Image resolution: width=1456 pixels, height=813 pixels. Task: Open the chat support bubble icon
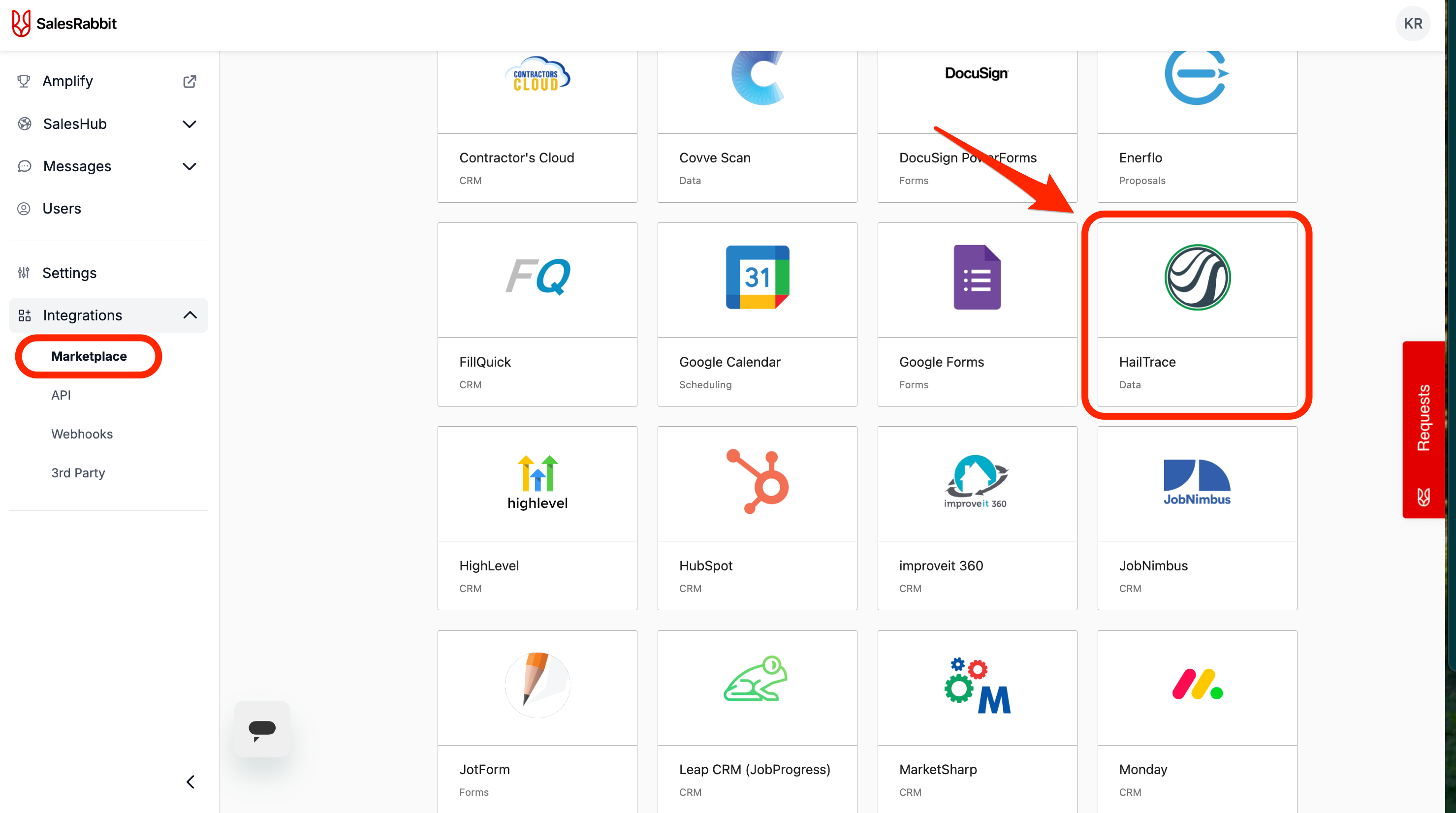[262, 729]
